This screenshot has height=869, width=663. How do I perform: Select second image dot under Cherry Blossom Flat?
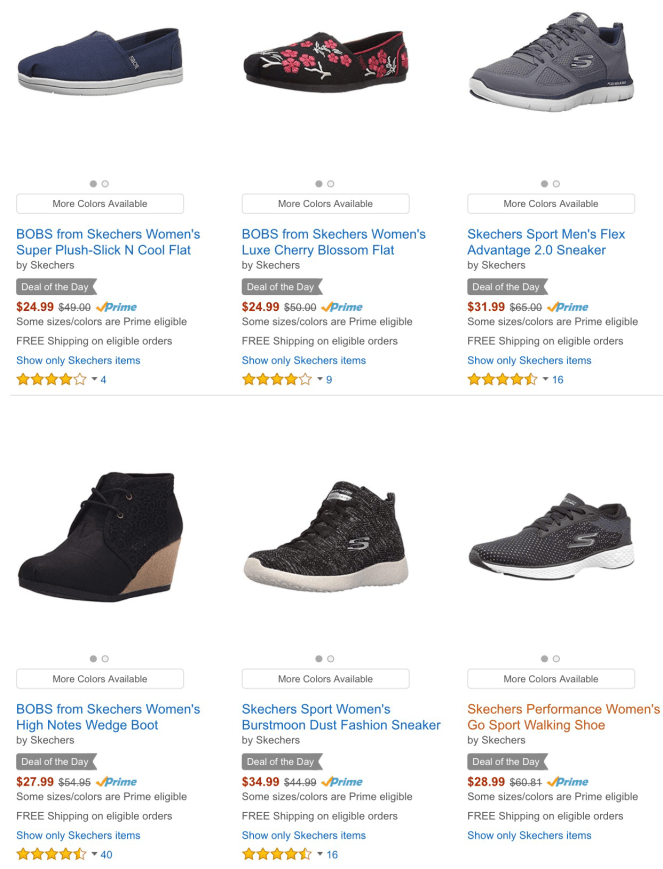pos(331,184)
